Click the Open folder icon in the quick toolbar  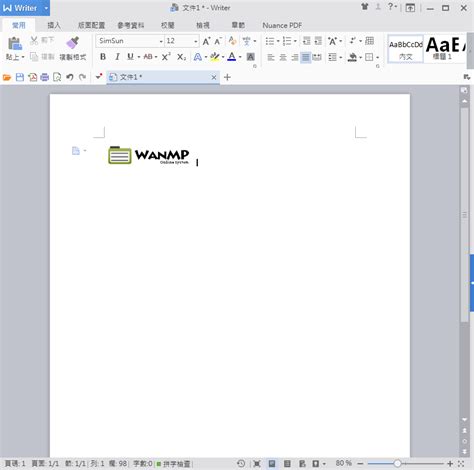pos(7,77)
